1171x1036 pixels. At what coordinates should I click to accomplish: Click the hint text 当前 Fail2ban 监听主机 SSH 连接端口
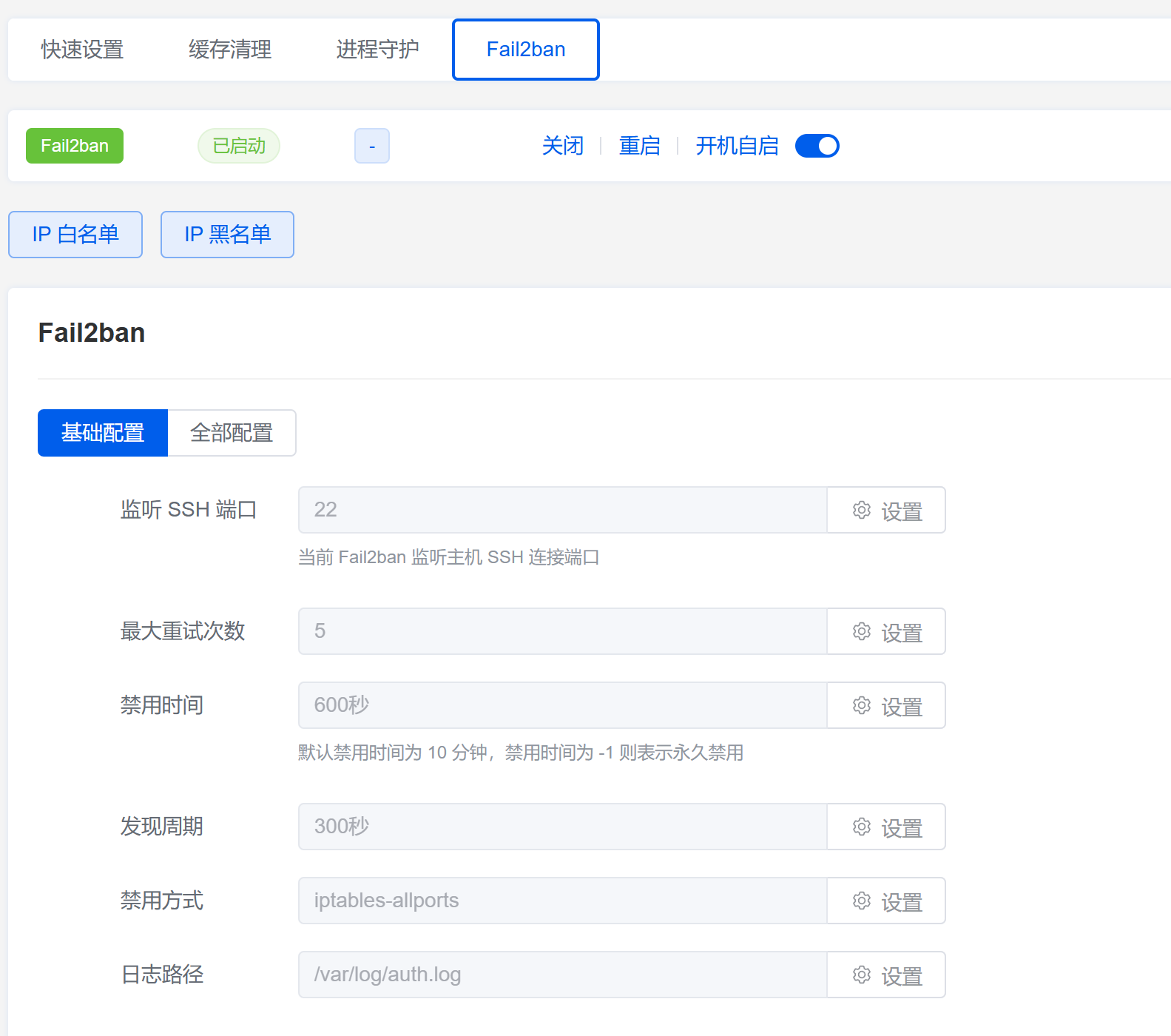point(449,557)
